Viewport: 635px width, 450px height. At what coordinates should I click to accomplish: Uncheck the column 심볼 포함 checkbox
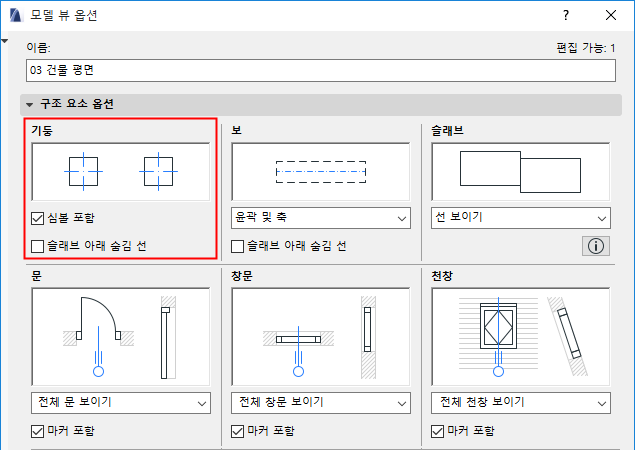click(x=39, y=218)
